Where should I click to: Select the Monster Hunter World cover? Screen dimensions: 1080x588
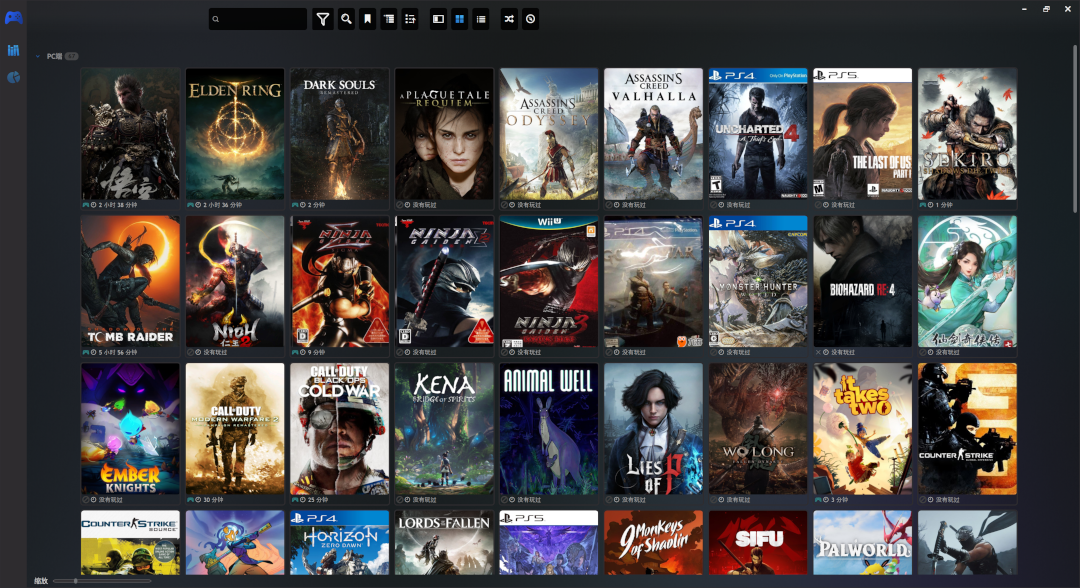click(x=758, y=281)
